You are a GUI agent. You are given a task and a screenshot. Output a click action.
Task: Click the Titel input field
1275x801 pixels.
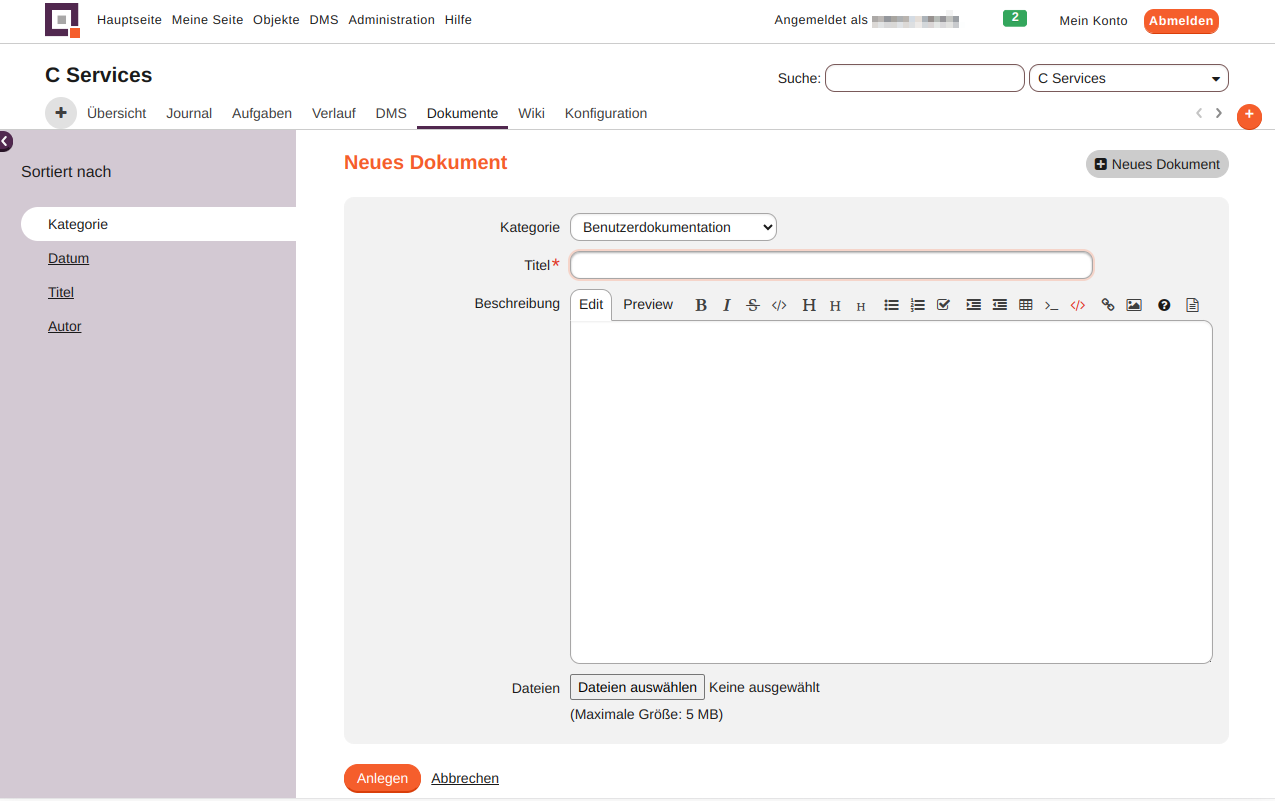point(831,265)
